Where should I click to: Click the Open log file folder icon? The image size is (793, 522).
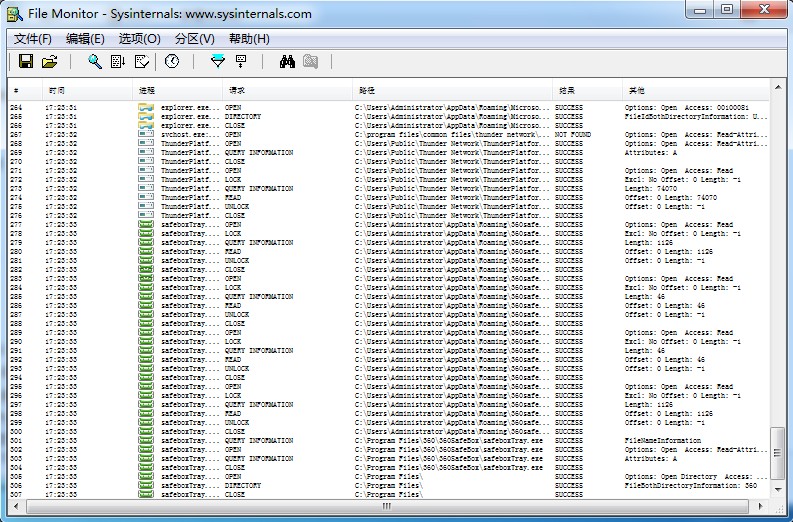coord(49,62)
